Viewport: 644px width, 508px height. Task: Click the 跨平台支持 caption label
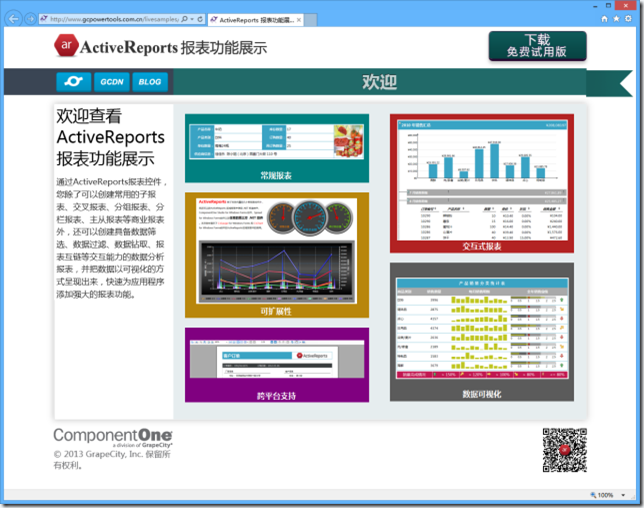tap(276, 396)
